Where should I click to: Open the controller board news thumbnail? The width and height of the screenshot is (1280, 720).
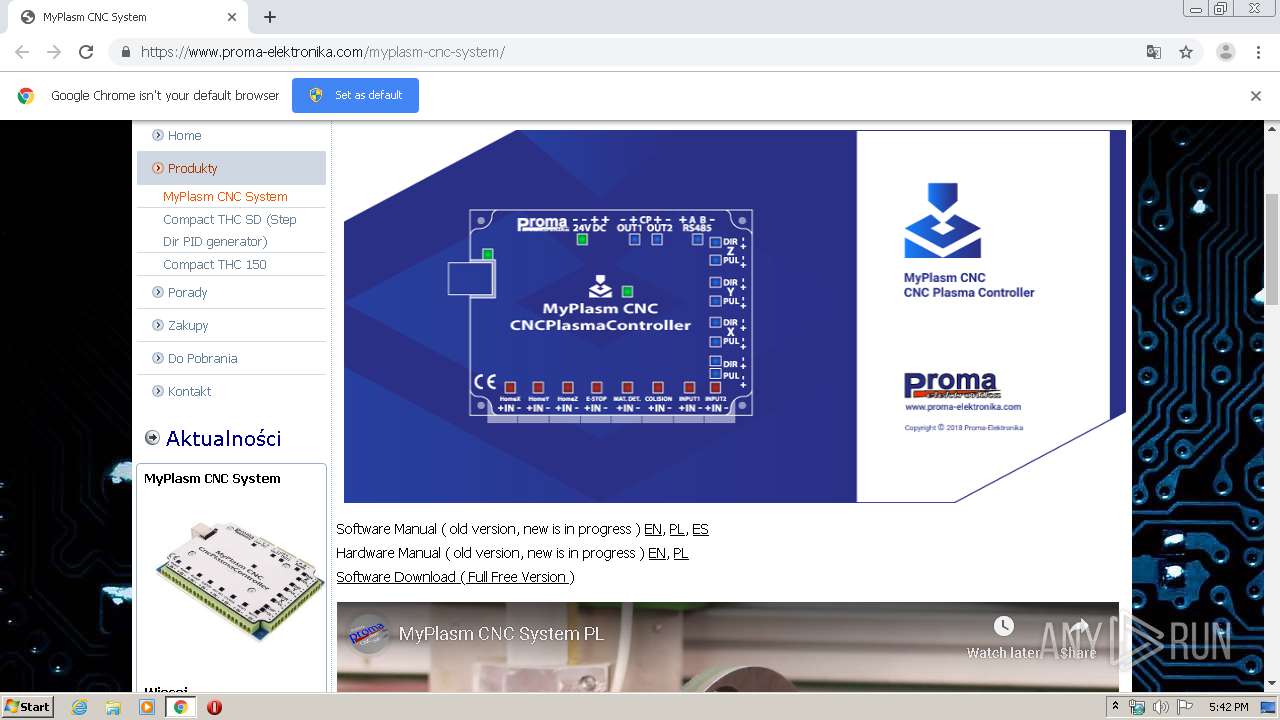tap(240, 580)
